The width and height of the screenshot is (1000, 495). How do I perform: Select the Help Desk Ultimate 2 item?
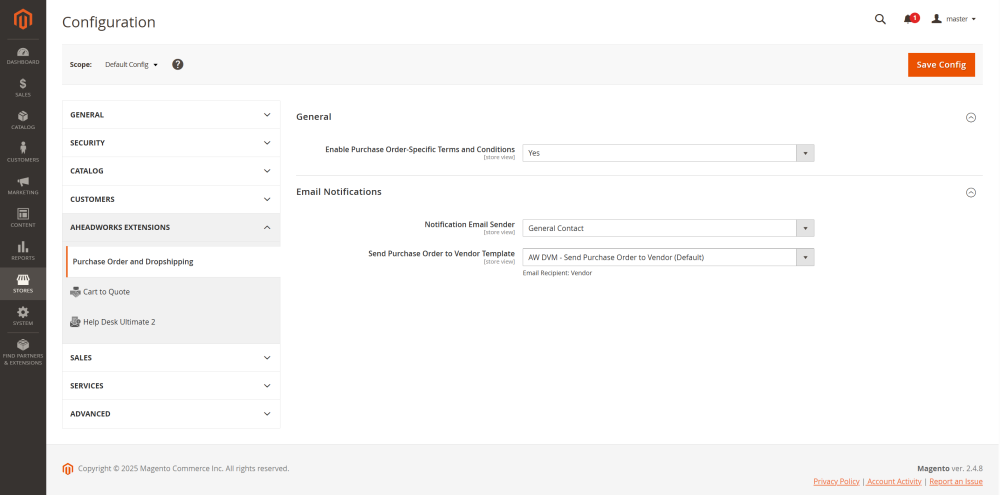[x=113, y=321]
